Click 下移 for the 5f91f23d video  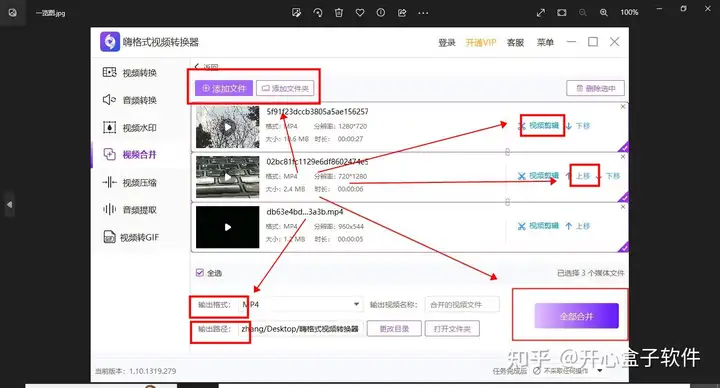(578, 125)
